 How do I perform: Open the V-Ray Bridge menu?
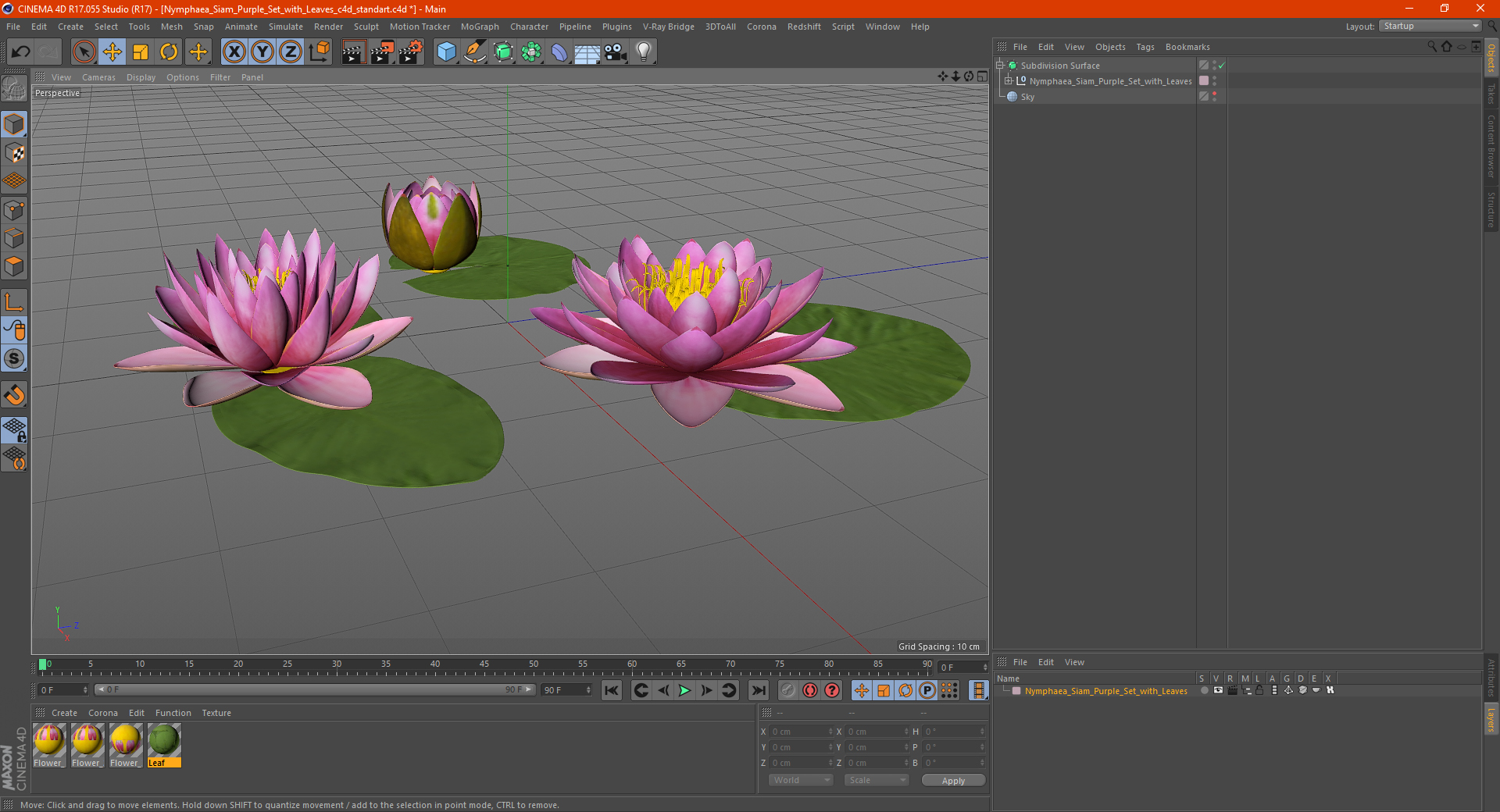coord(668,27)
